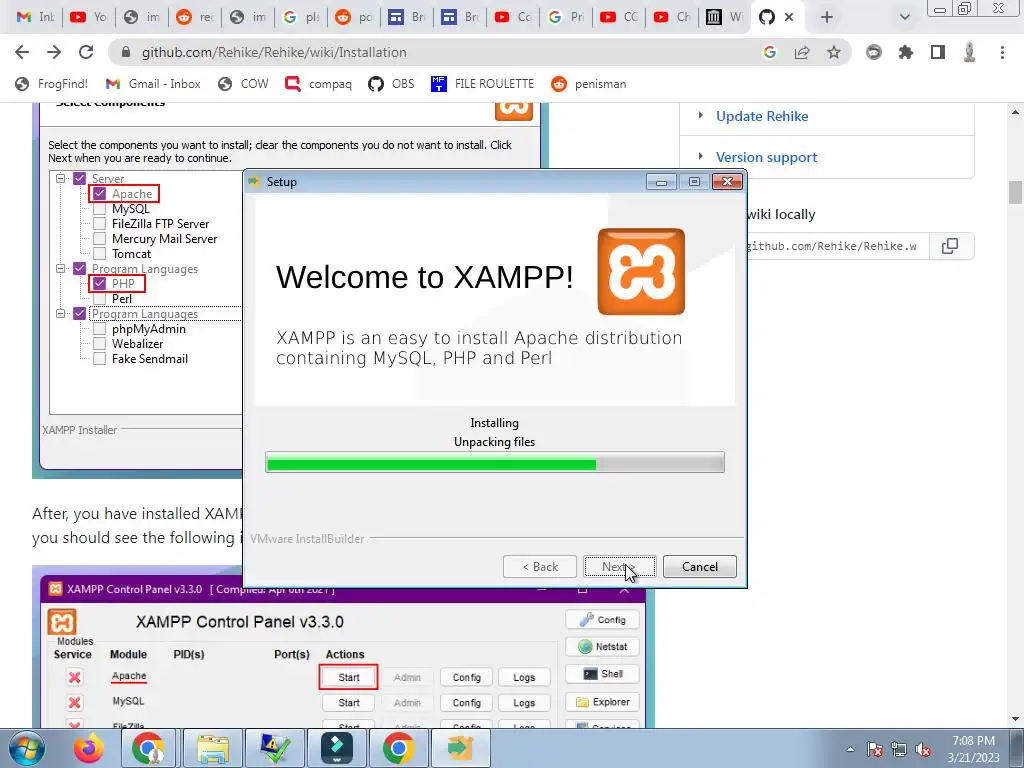
Task: Click the page vertical scrollbar thumb
Action: pyautogui.click(x=1015, y=192)
